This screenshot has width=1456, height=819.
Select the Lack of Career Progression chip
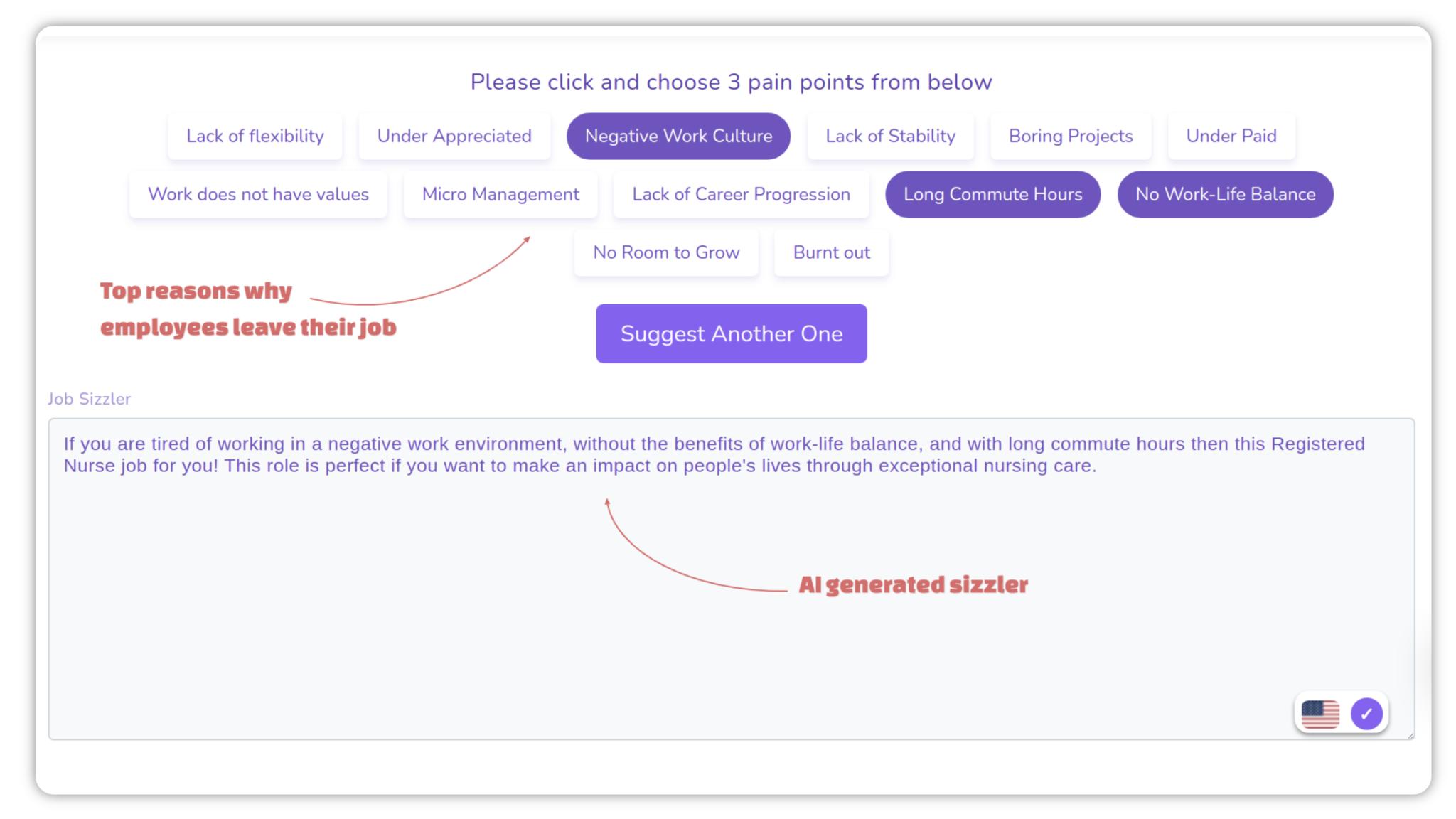[x=741, y=194]
